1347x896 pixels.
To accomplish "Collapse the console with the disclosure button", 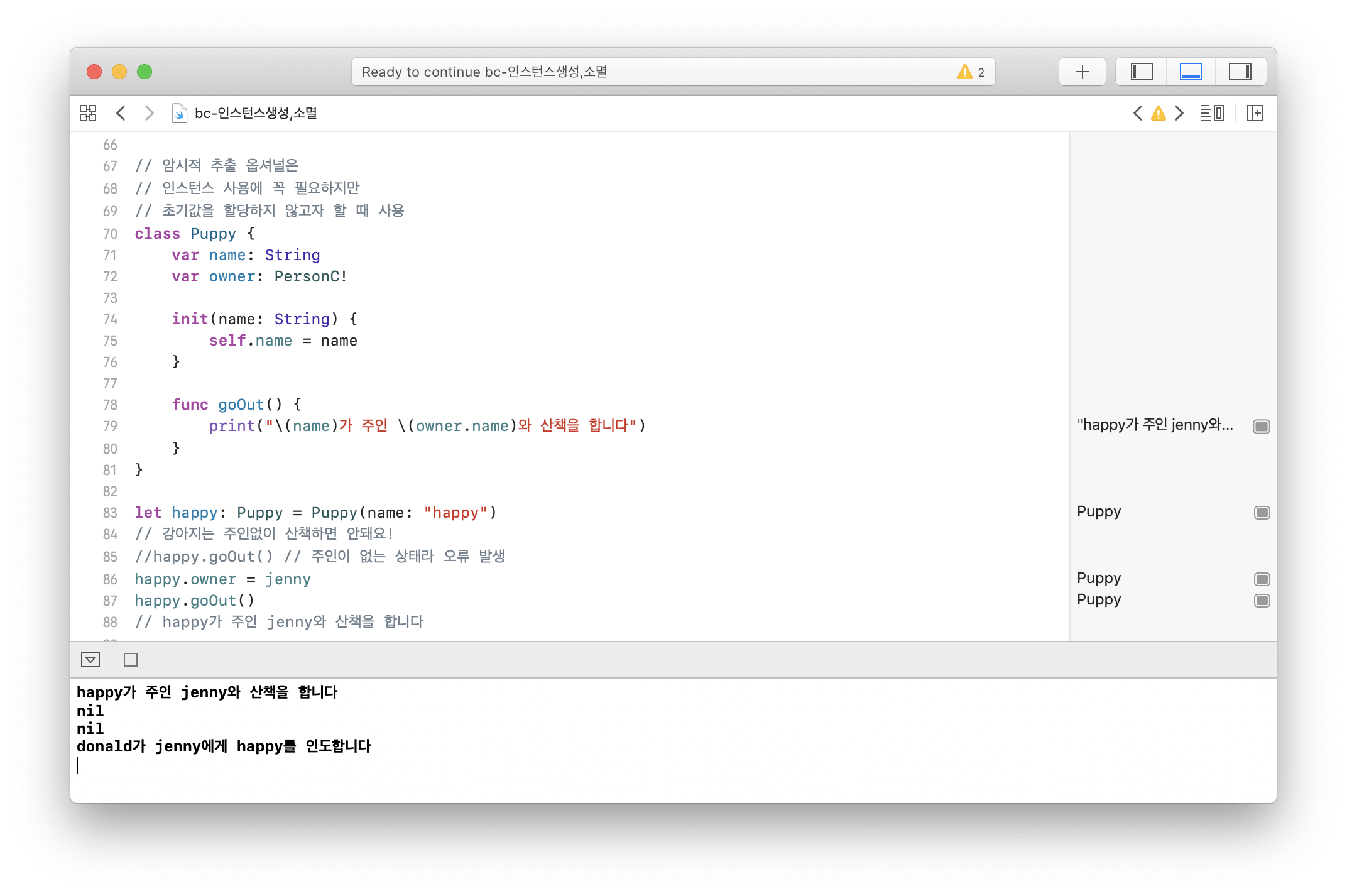I will (90, 660).
